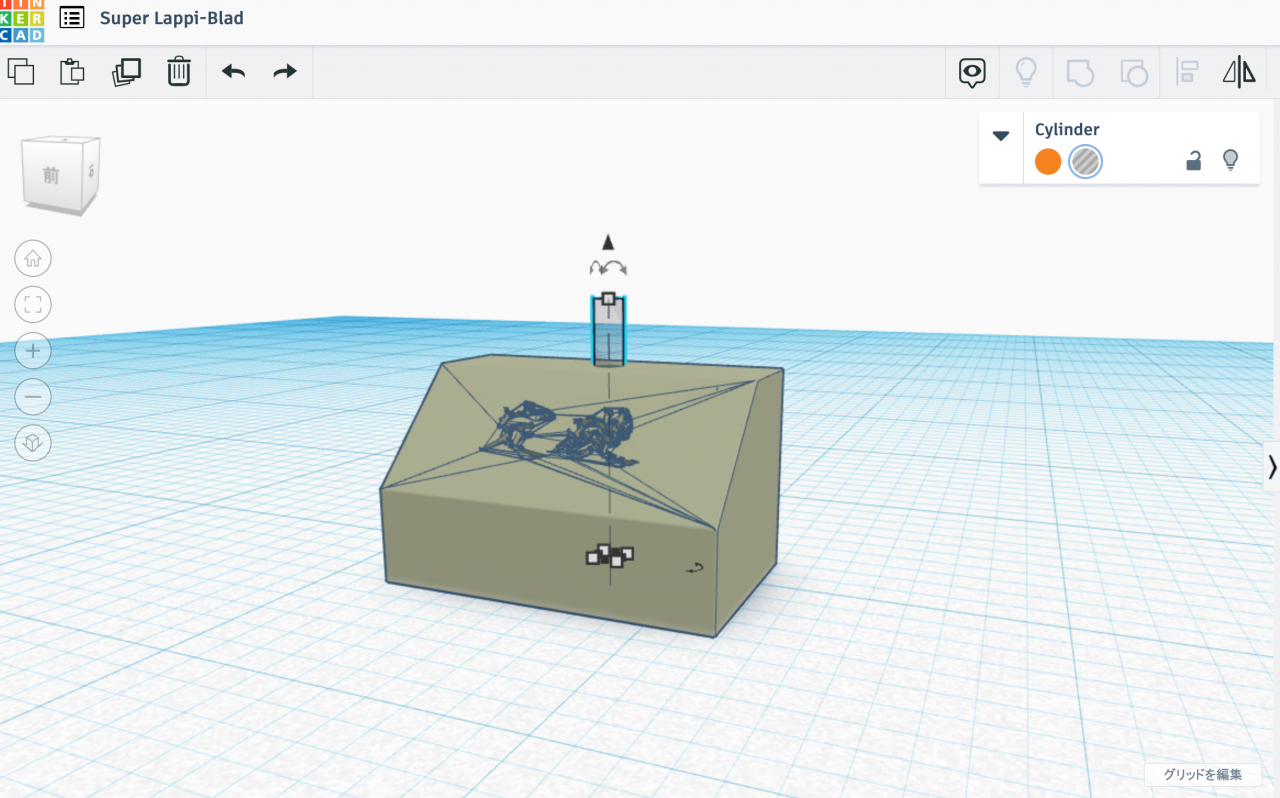The image size is (1280, 798).
Task: Click the cylinder top height handle
Action: click(608, 298)
